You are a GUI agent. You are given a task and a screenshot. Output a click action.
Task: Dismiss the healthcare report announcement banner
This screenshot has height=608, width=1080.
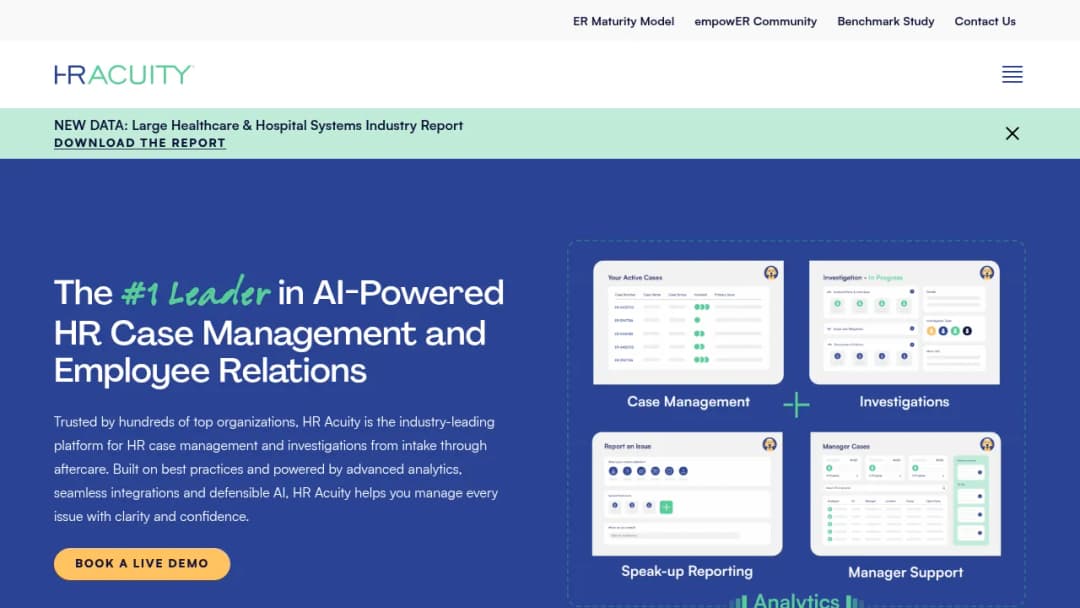(x=1012, y=134)
